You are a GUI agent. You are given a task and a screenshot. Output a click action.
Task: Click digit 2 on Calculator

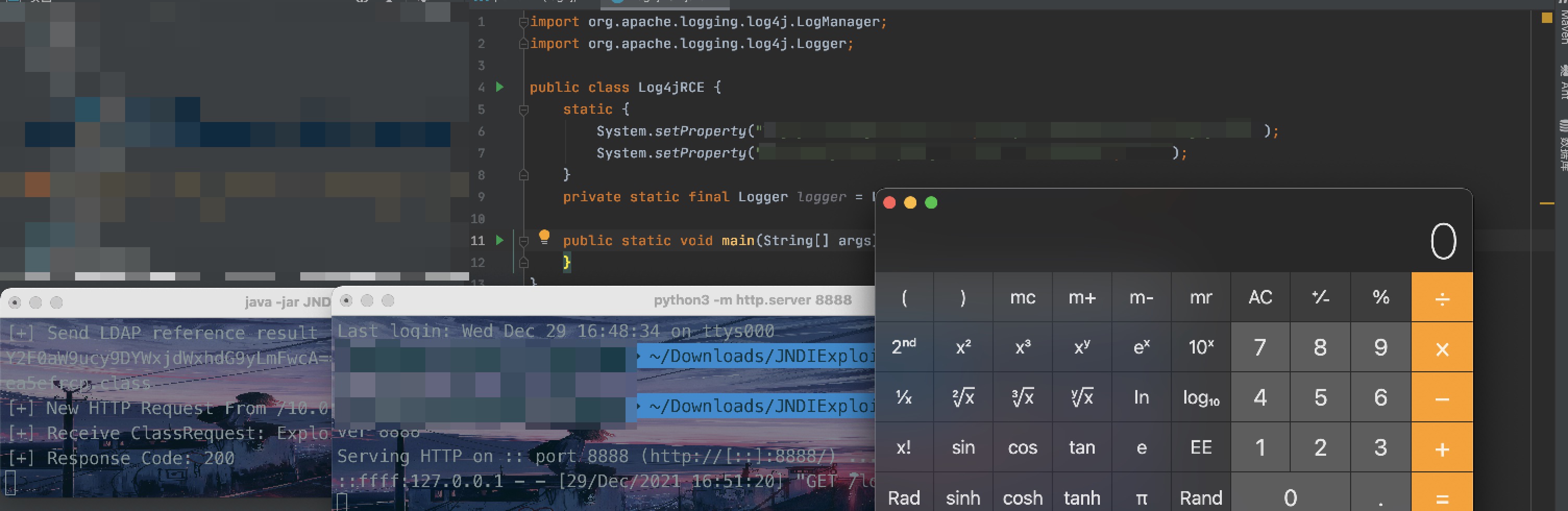tap(1320, 447)
